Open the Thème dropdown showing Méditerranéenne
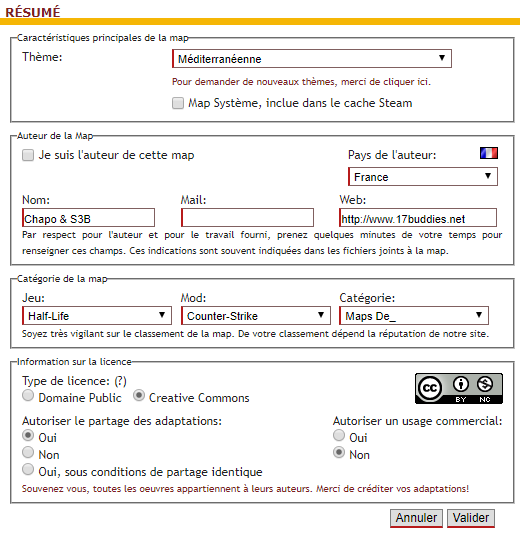Viewport: 523px width, 538px height. tap(312, 59)
